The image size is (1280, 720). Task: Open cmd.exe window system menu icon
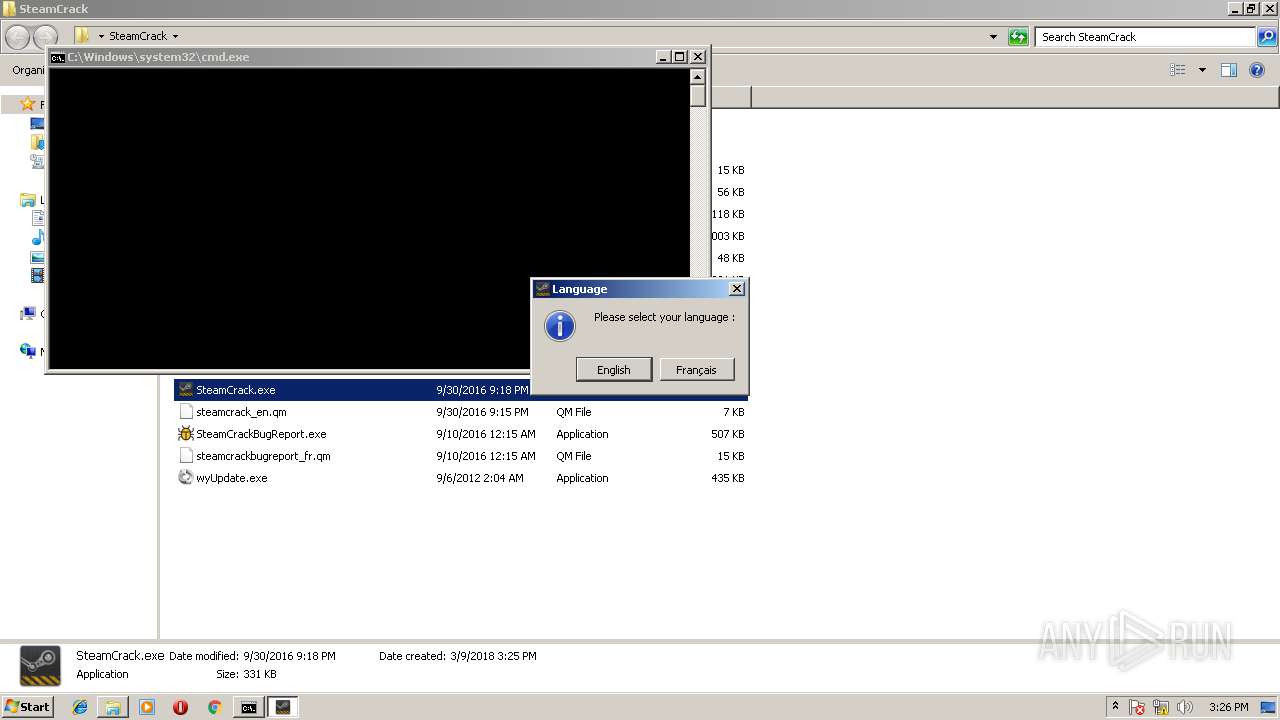[x=58, y=57]
